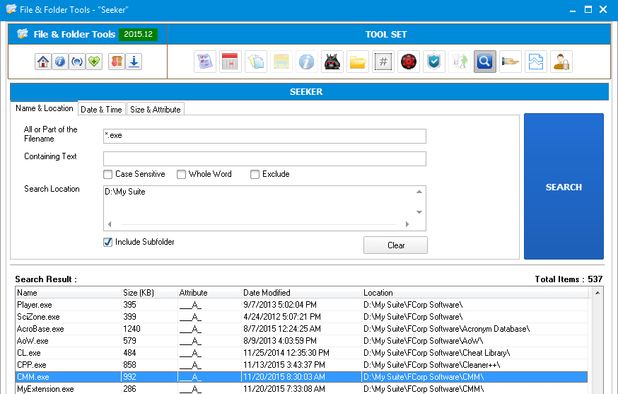618x394 pixels.
Task: Click the Total Items : 537 label
Action: [569, 279]
